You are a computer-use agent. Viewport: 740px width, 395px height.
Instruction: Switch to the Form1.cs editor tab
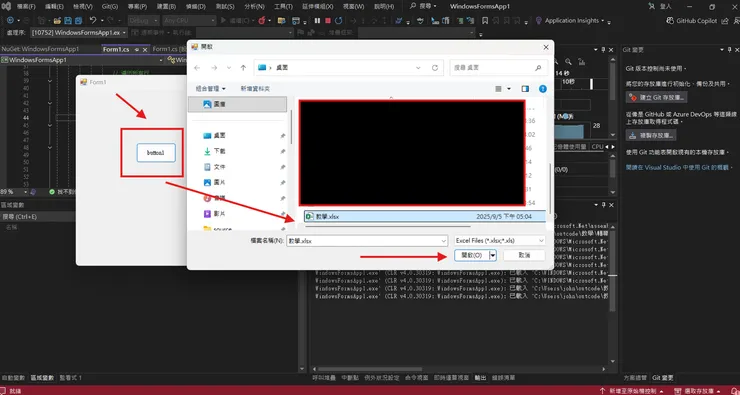tap(116, 49)
